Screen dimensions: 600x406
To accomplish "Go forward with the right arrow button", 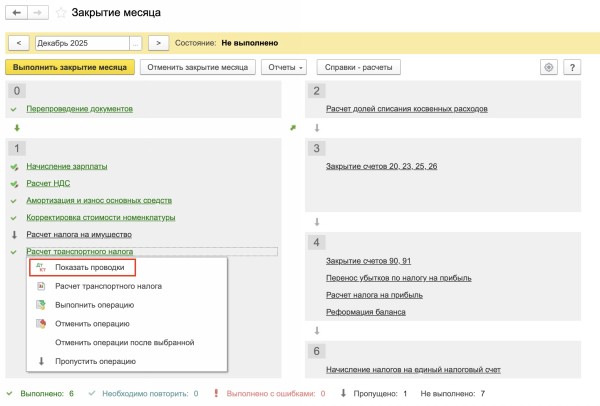I will (38, 13).
